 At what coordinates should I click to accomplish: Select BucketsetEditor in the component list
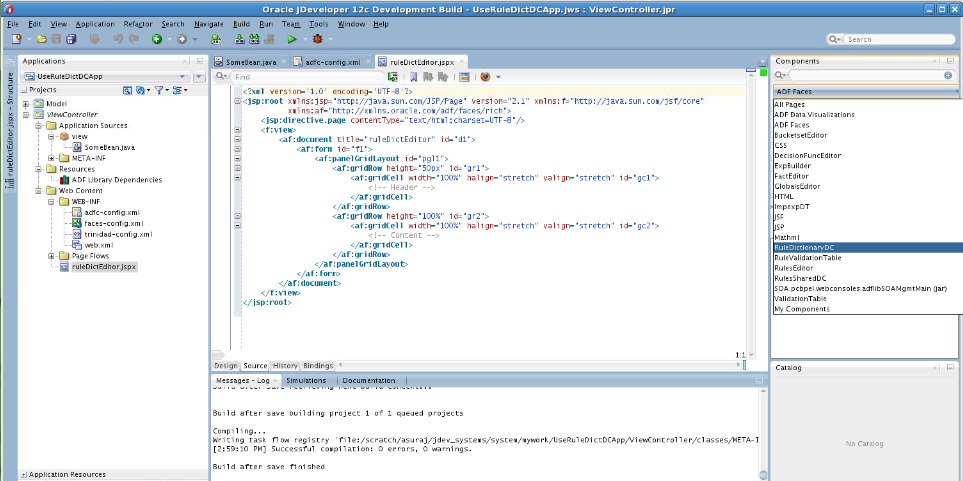[800, 135]
